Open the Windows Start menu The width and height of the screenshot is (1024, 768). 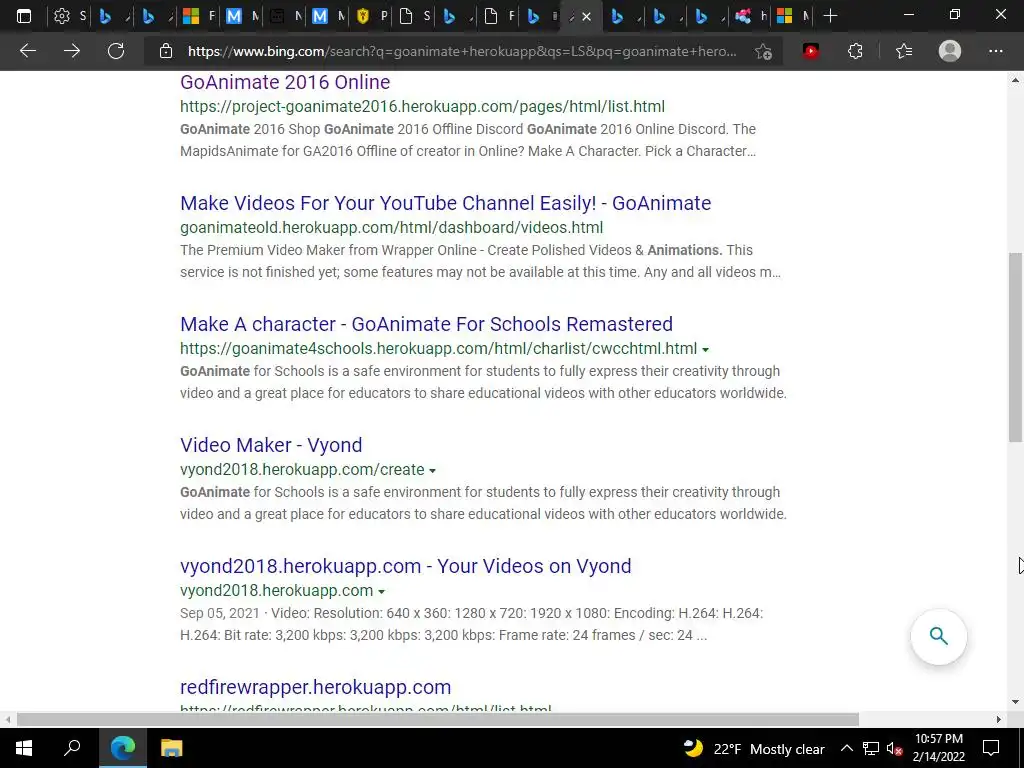(24, 748)
